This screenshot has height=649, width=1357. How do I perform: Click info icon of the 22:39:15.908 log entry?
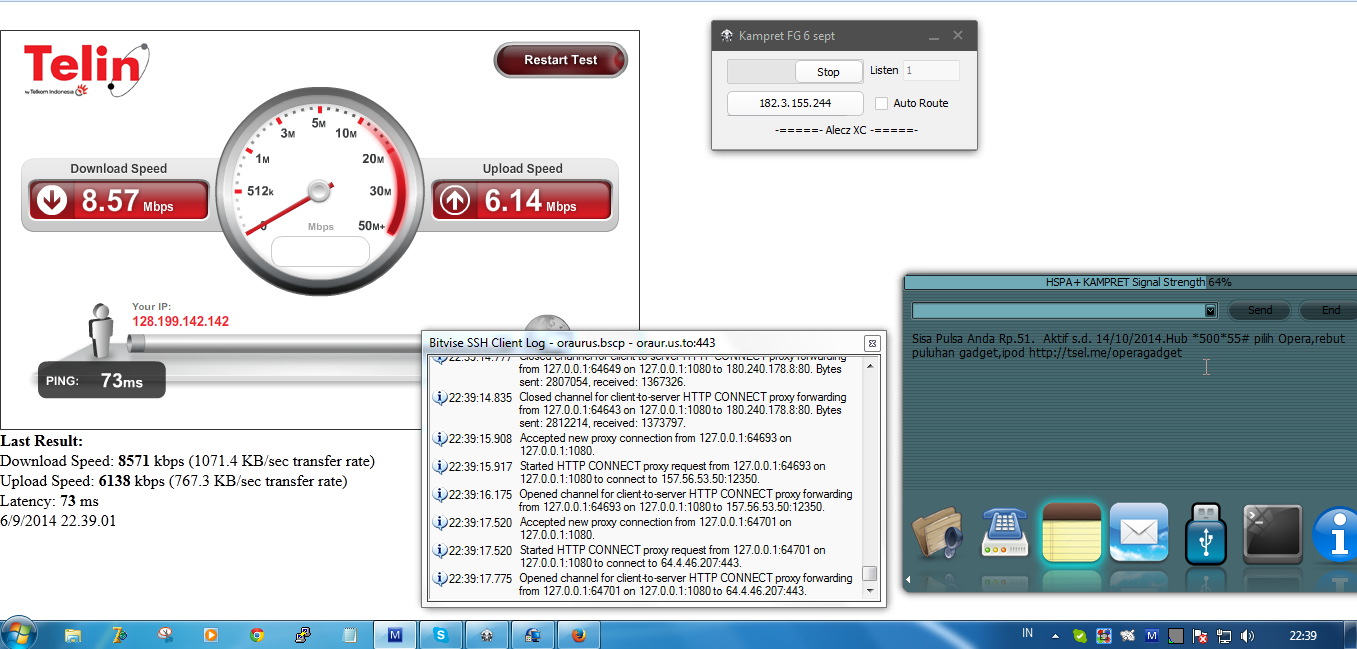coord(439,438)
